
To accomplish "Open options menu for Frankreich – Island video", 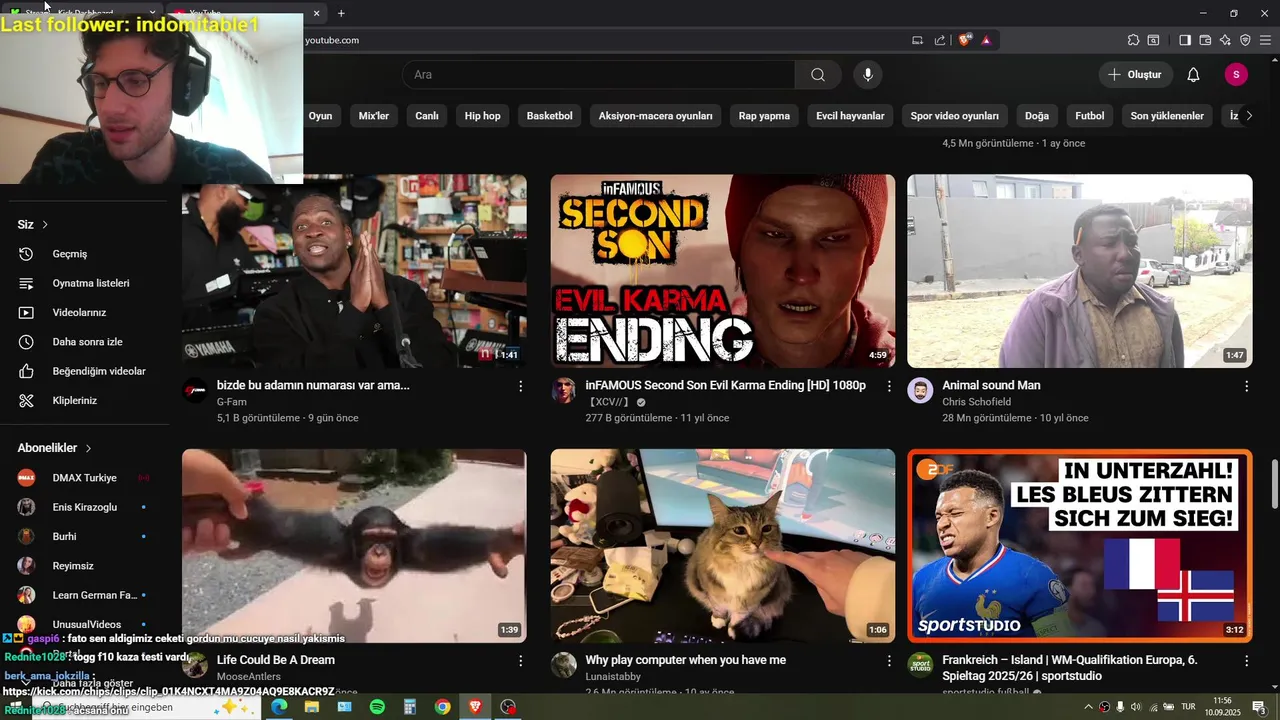I will pos(1246,661).
